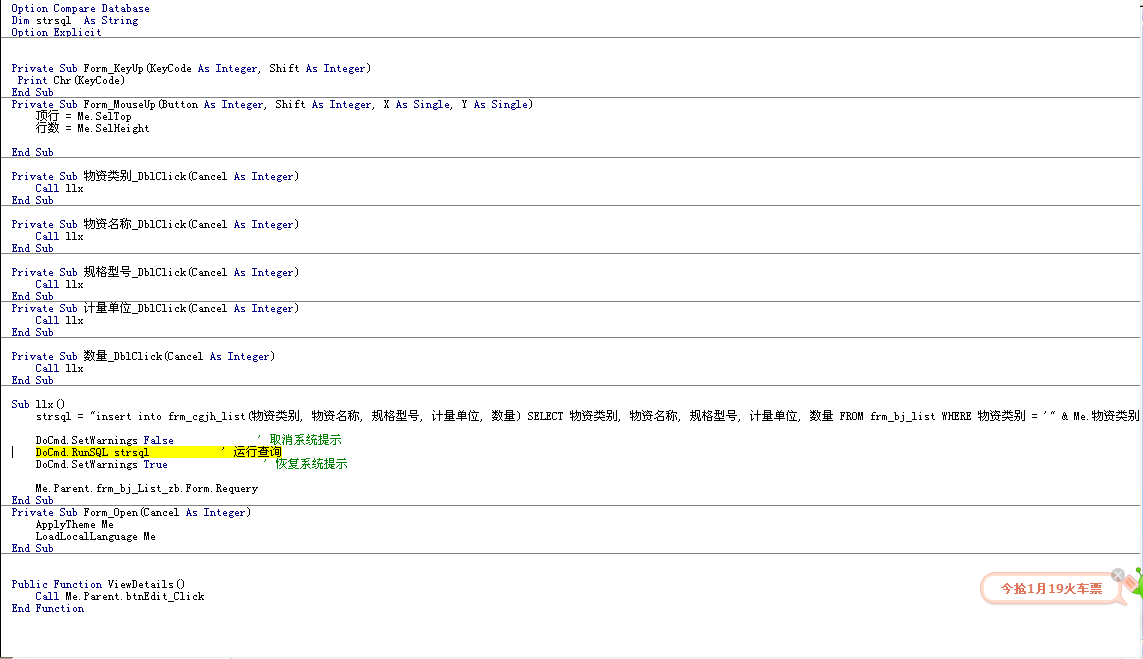Click the frm_bj_List_zb.Form.Requery line
Screen dimensions: 1143x659
(x=146, y=489)
